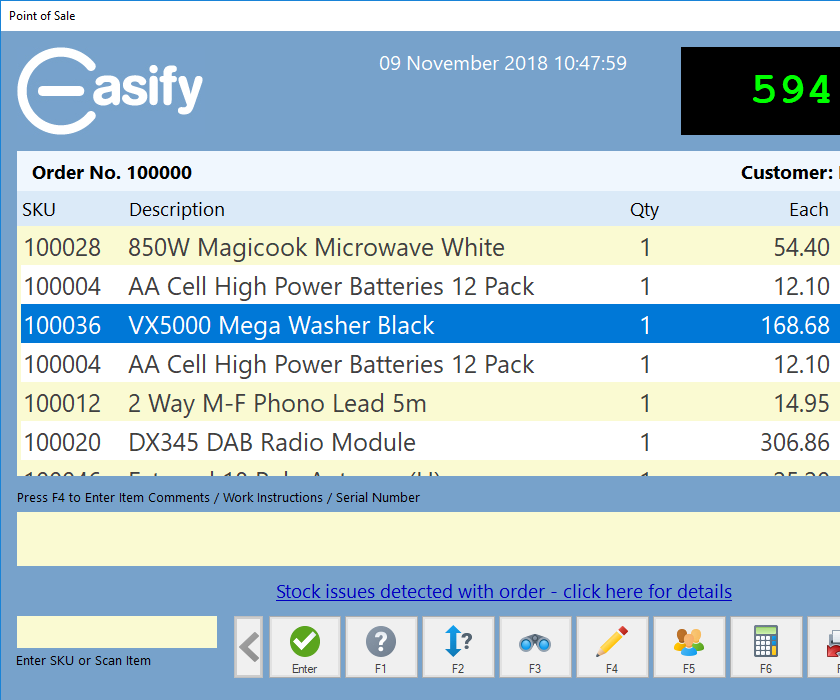Click the Description column header
This screenshot has height=700, width=840.
(x=177, y=210)
